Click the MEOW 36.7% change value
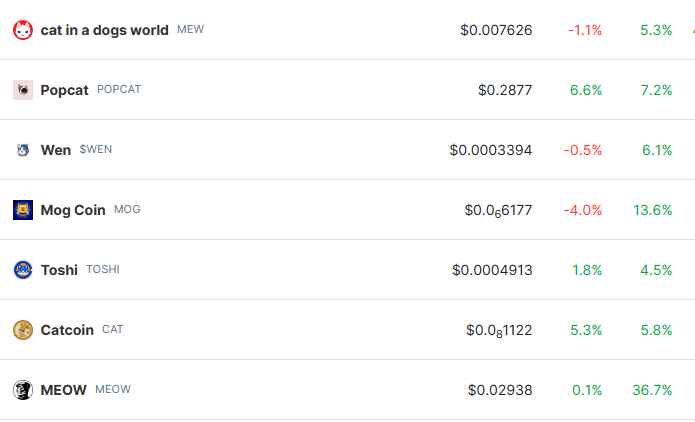This screenshot has height=422, width=695. pyautogui.click(x=652, y=390)
